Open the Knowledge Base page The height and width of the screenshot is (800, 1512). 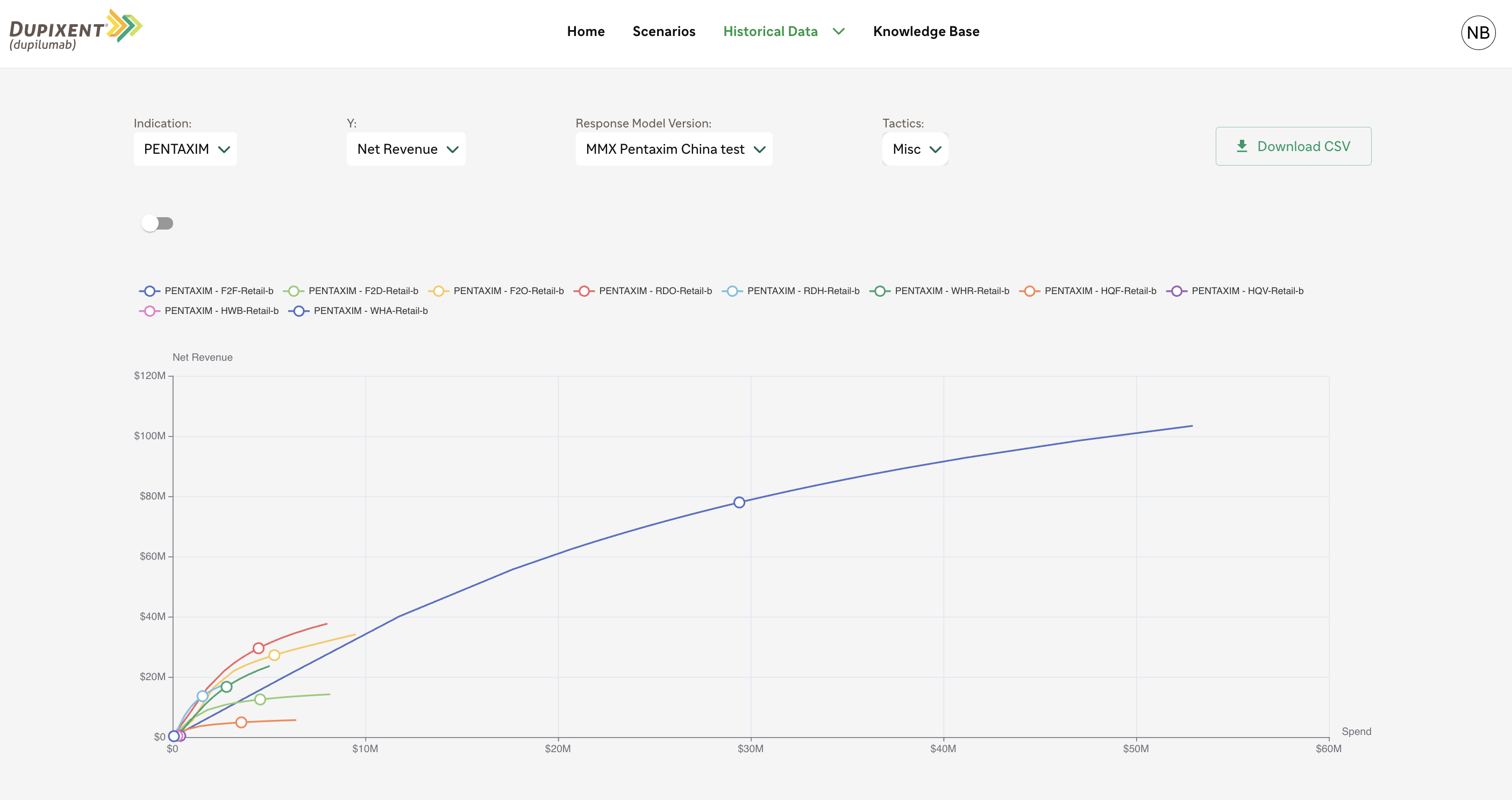click(x=925, y=32)
